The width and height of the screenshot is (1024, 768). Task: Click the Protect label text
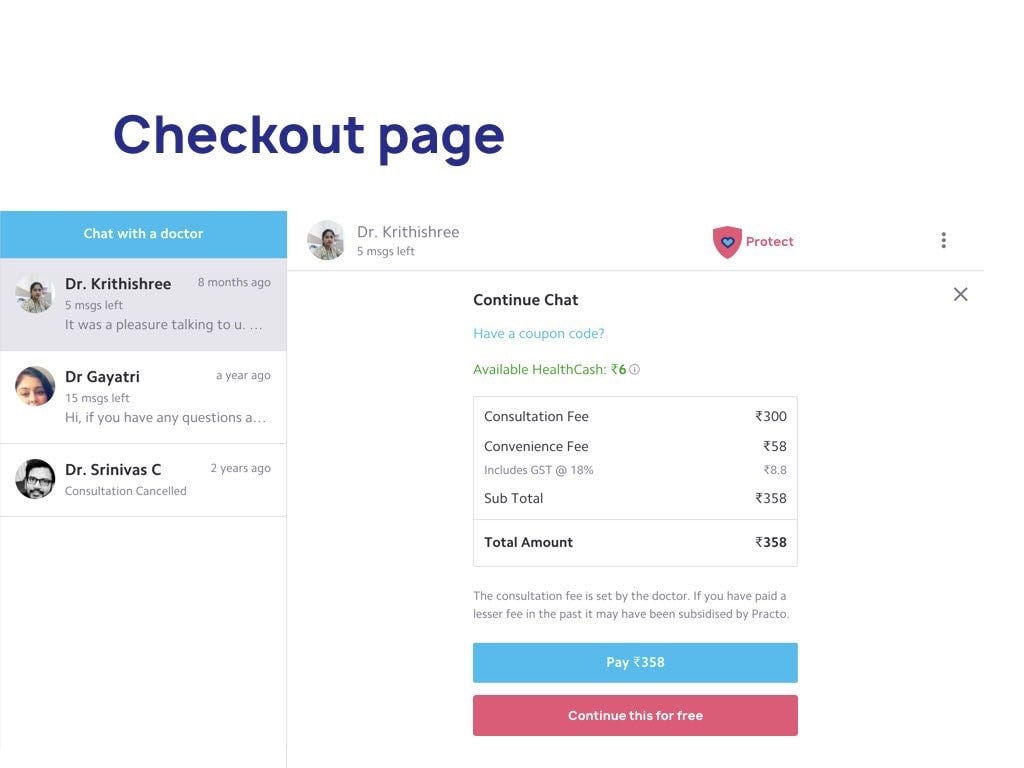tap(769, 242)
